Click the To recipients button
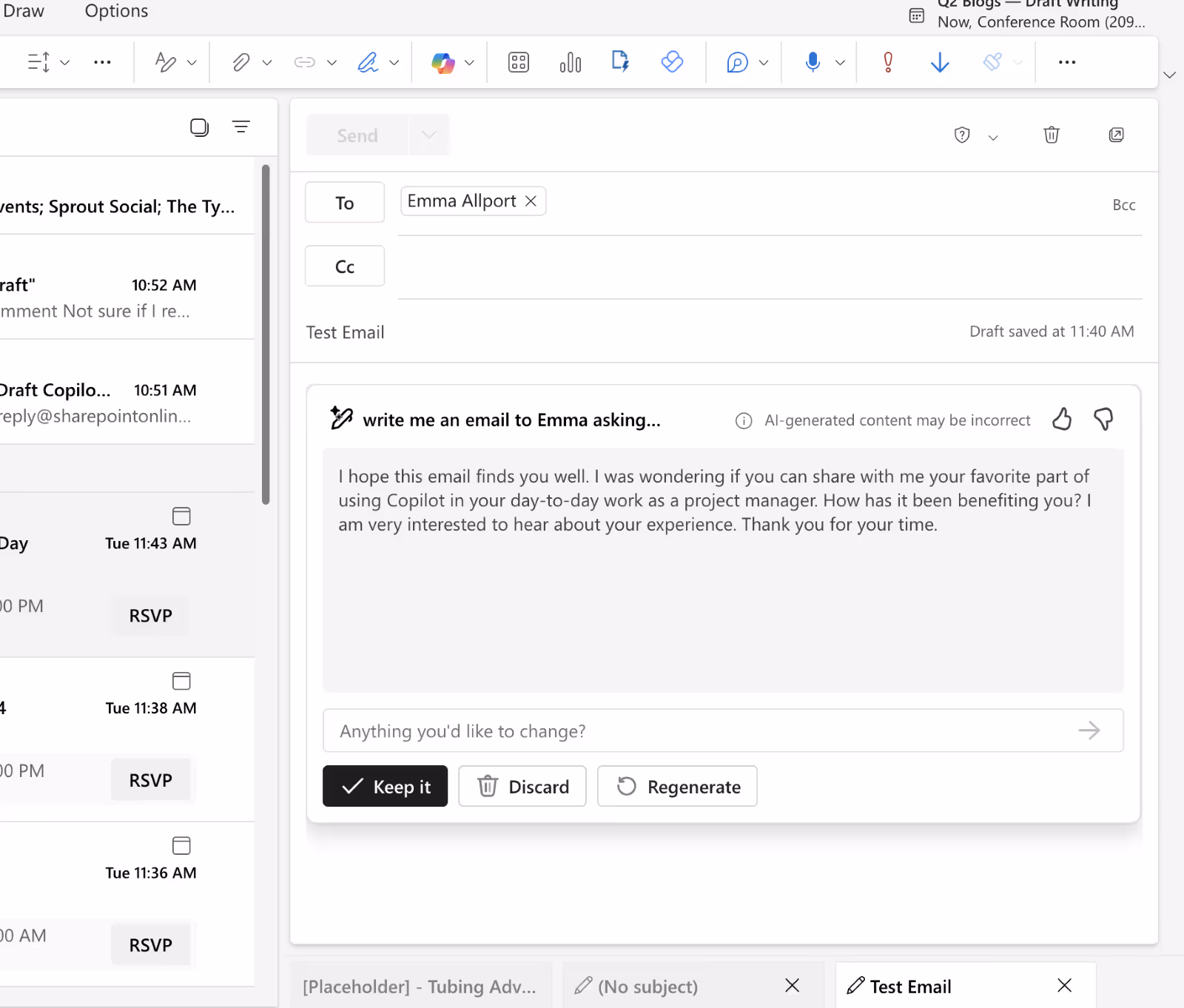 point(345,202)
